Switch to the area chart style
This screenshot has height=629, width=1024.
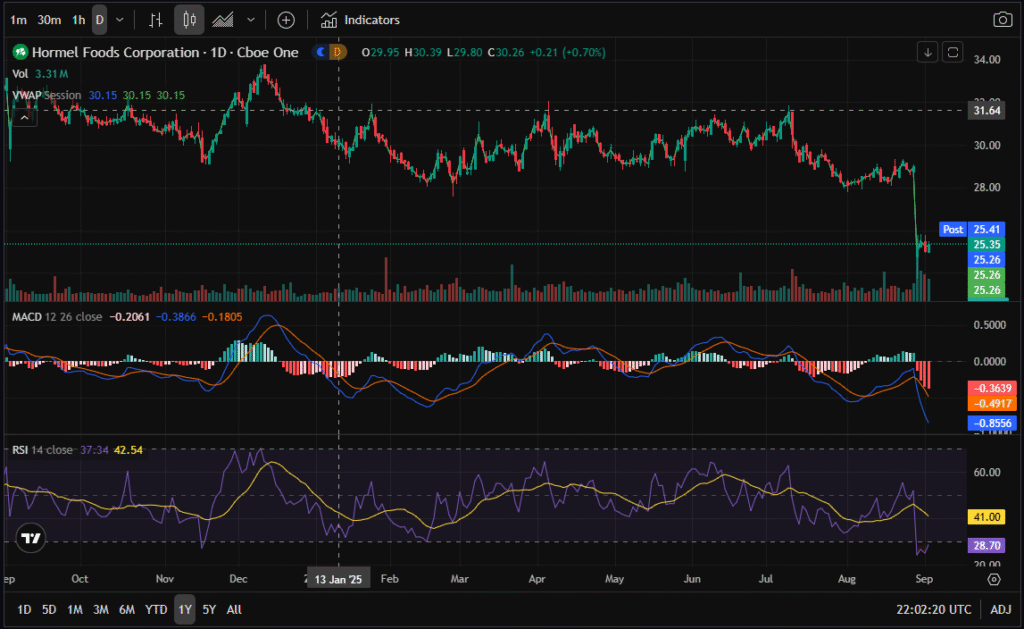pos(223,20)
